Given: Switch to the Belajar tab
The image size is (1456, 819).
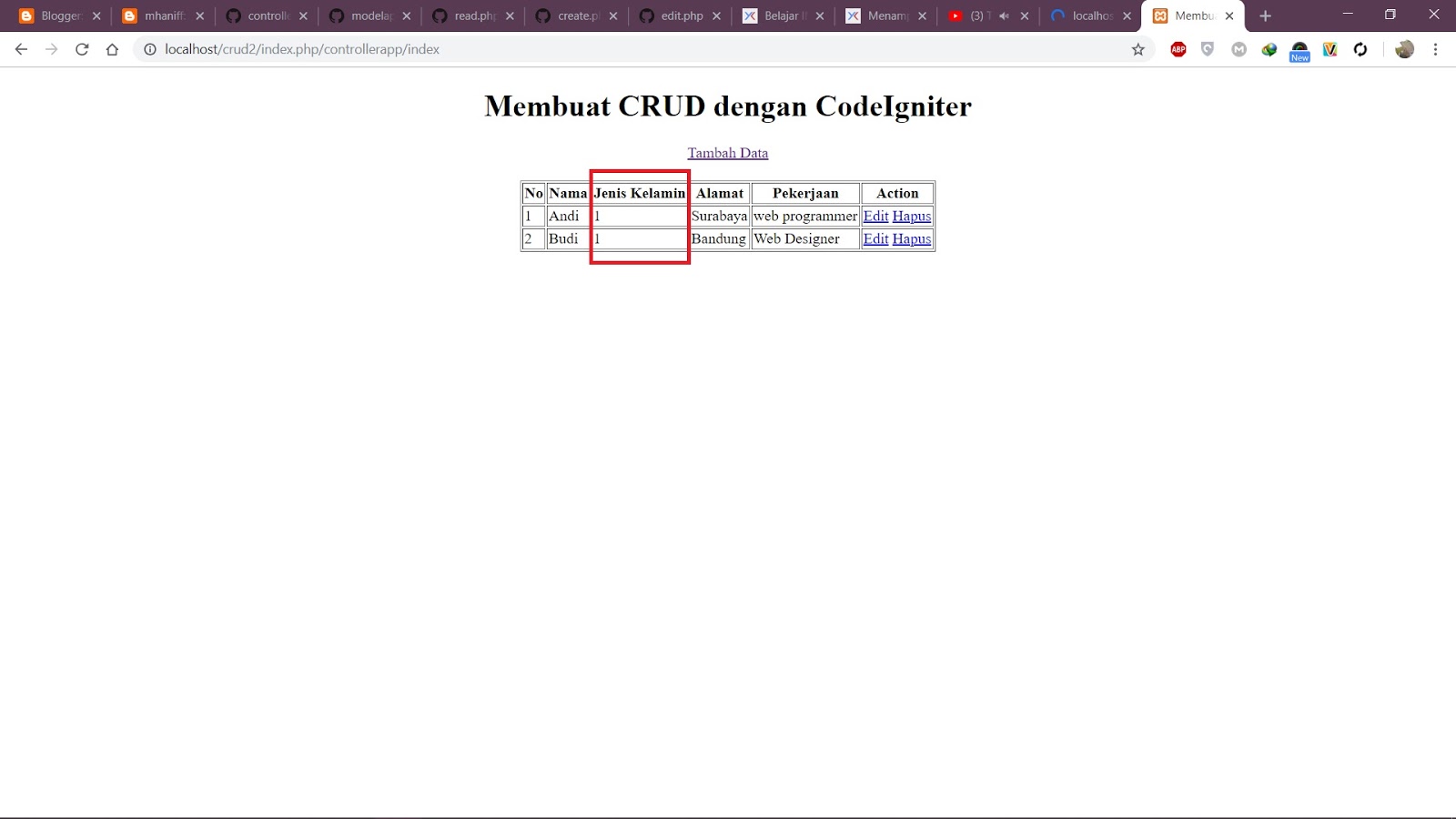Looking at the screenshot, I should (x=781, y=15).
